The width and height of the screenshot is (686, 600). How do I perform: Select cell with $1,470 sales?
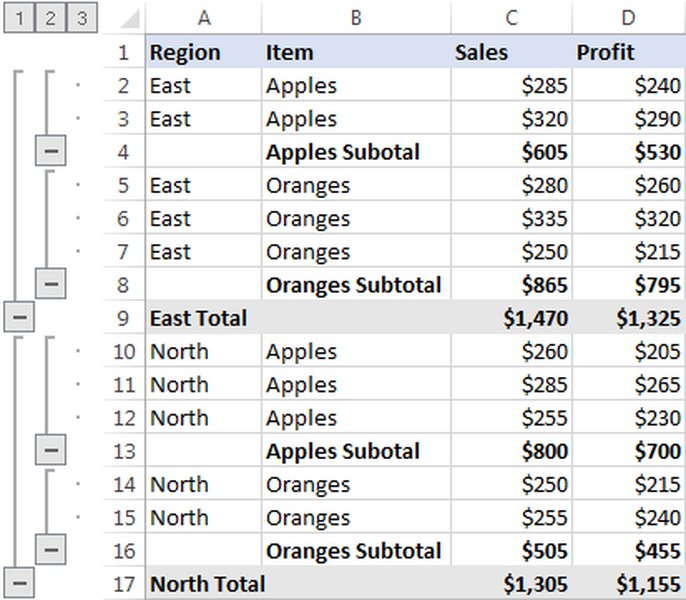click(511, 318)
